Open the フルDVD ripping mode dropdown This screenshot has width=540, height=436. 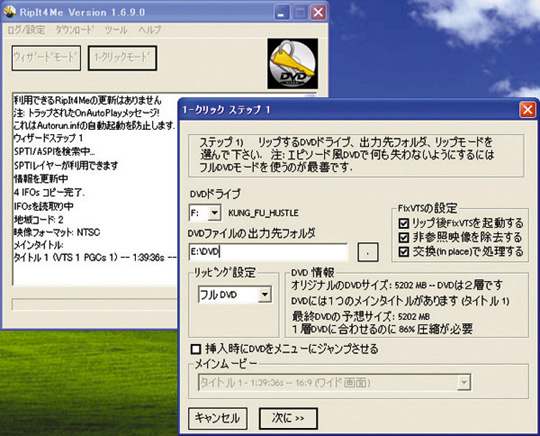tap(264, 294)
